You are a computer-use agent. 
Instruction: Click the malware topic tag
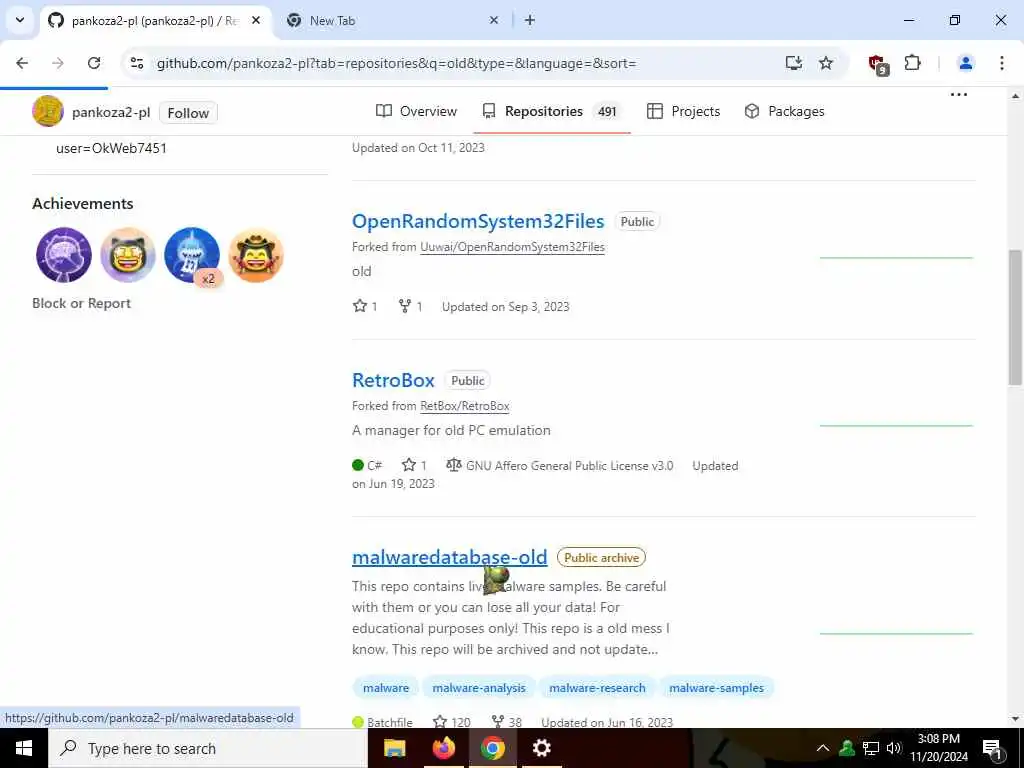[386, 688]
